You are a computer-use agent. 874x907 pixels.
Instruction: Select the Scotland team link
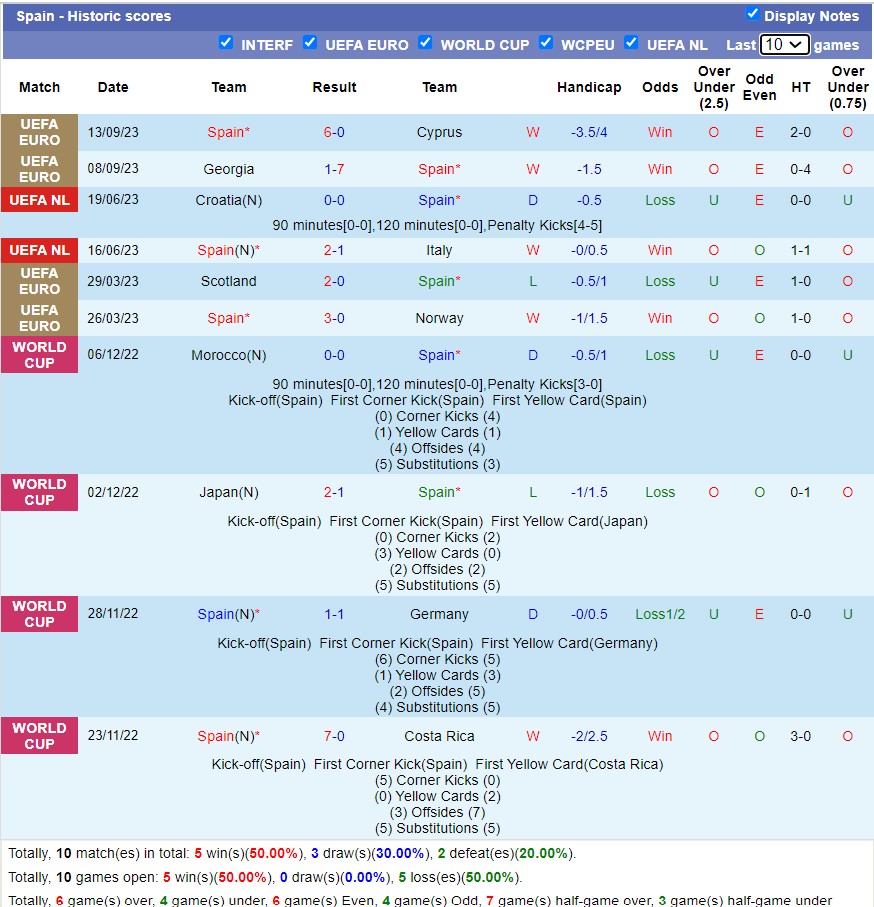228,281
